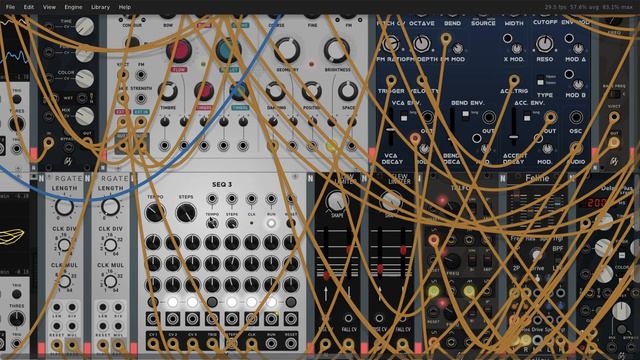Viewport: 640px width, 360px height.
Task: Click the X MOD. small knob
Action: [x=517, y=49]
